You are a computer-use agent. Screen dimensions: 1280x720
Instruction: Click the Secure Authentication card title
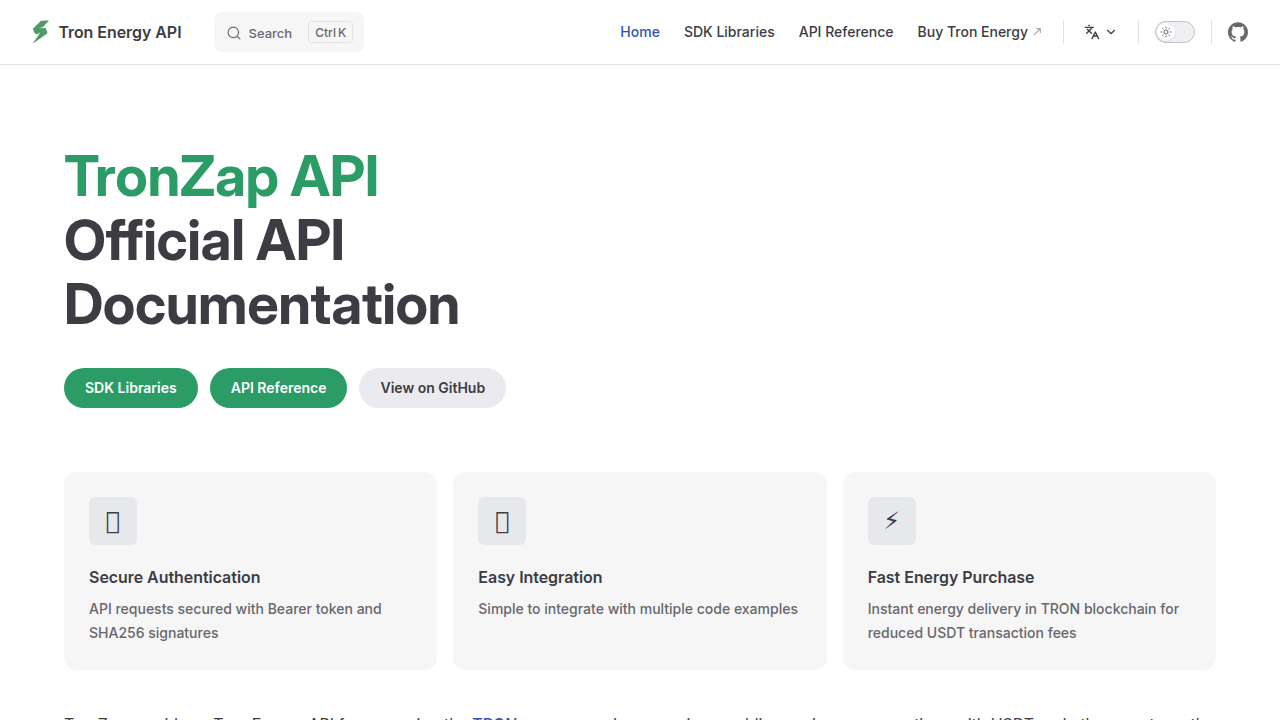(174, 577)
